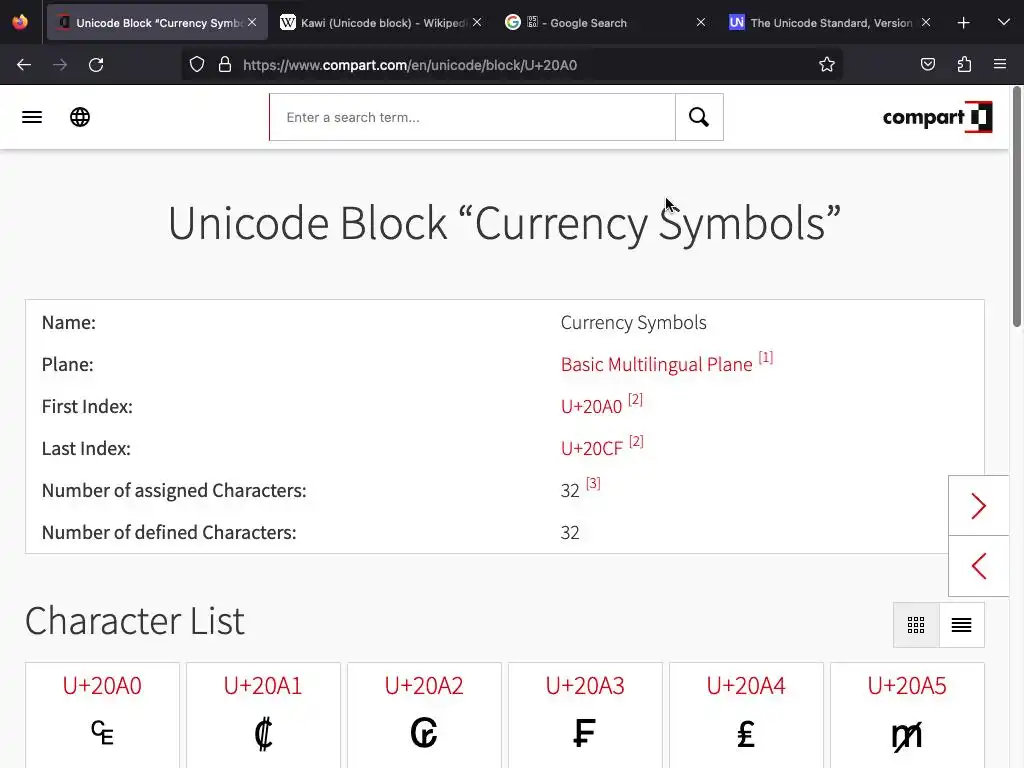Open the Basic Multilingual Plane link
Screen dimensions: 1024x768
656,365
